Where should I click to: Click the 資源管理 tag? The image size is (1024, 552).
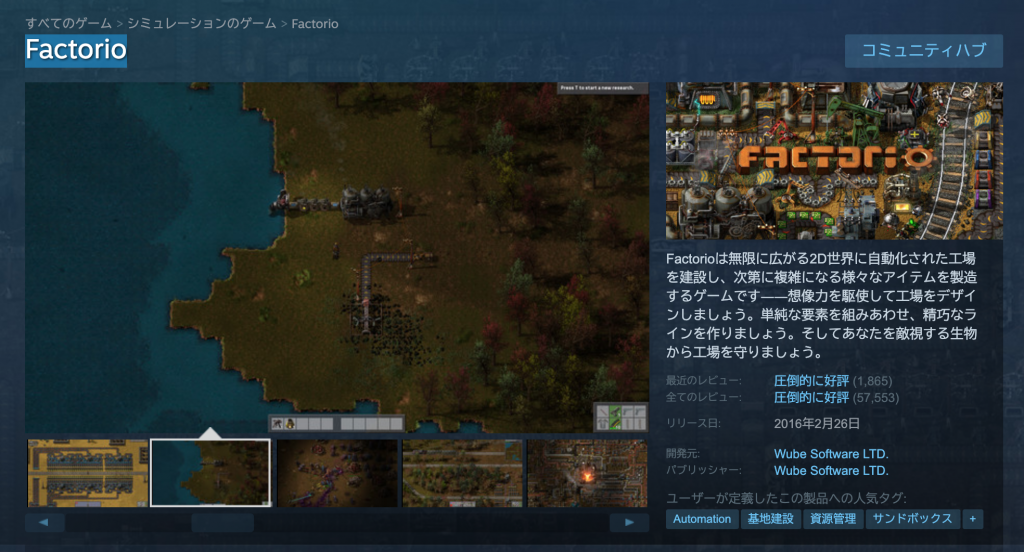coord(833,519)
